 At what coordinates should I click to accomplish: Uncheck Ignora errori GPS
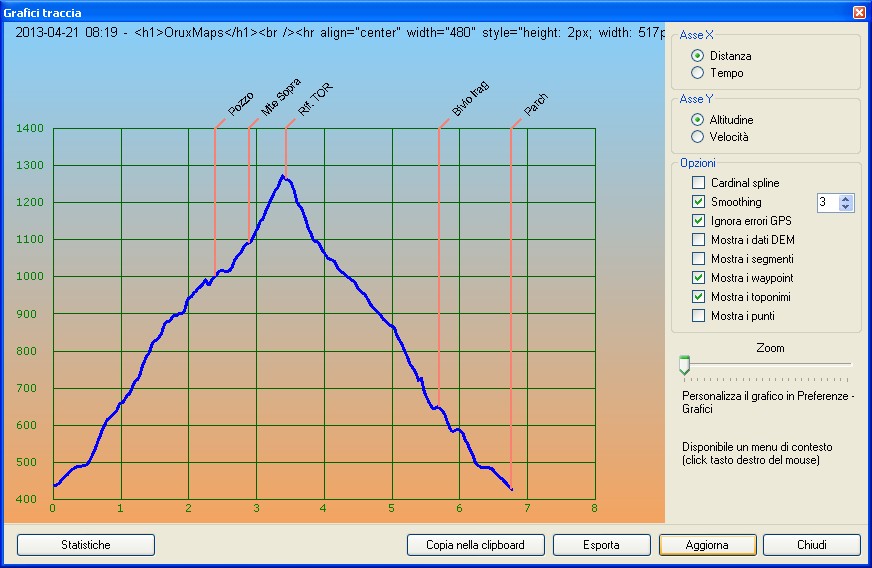pyautogui.click(x=698, y=221)
